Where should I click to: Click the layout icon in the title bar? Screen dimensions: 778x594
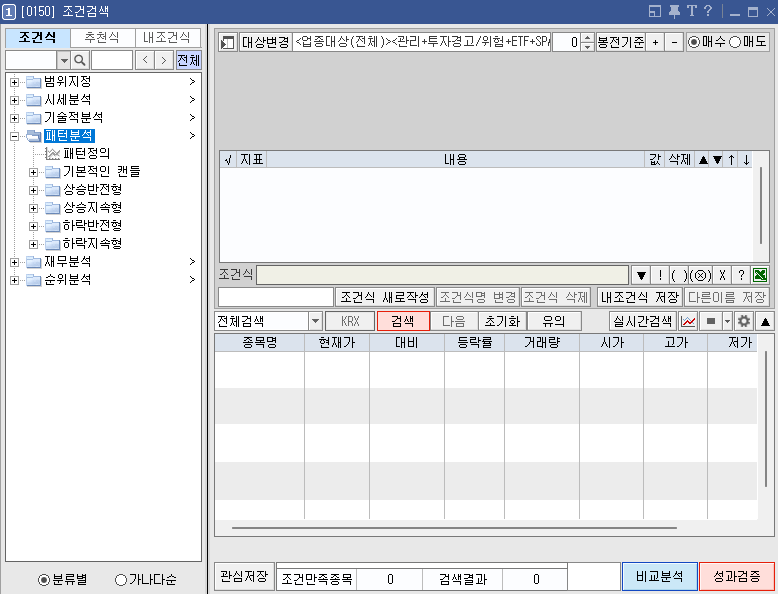click(655, 11)
